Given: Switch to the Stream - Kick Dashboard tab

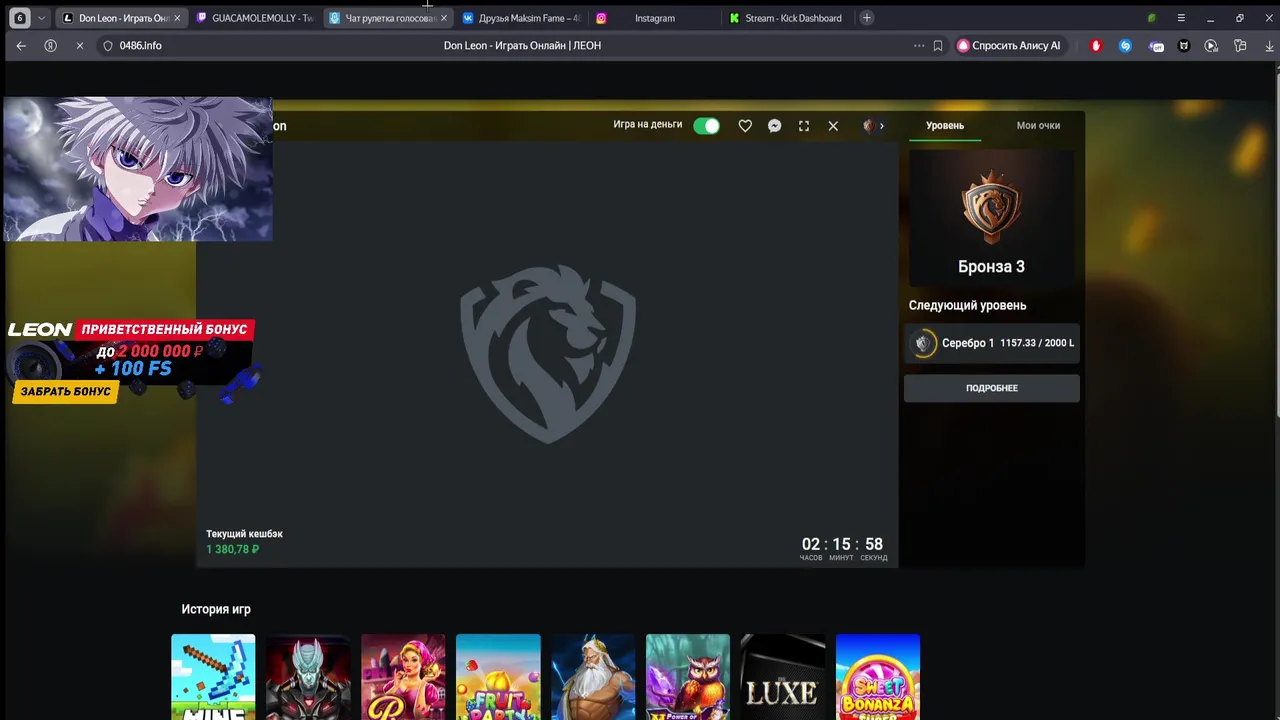Looking at the screenshot, I should pos(787,18).
